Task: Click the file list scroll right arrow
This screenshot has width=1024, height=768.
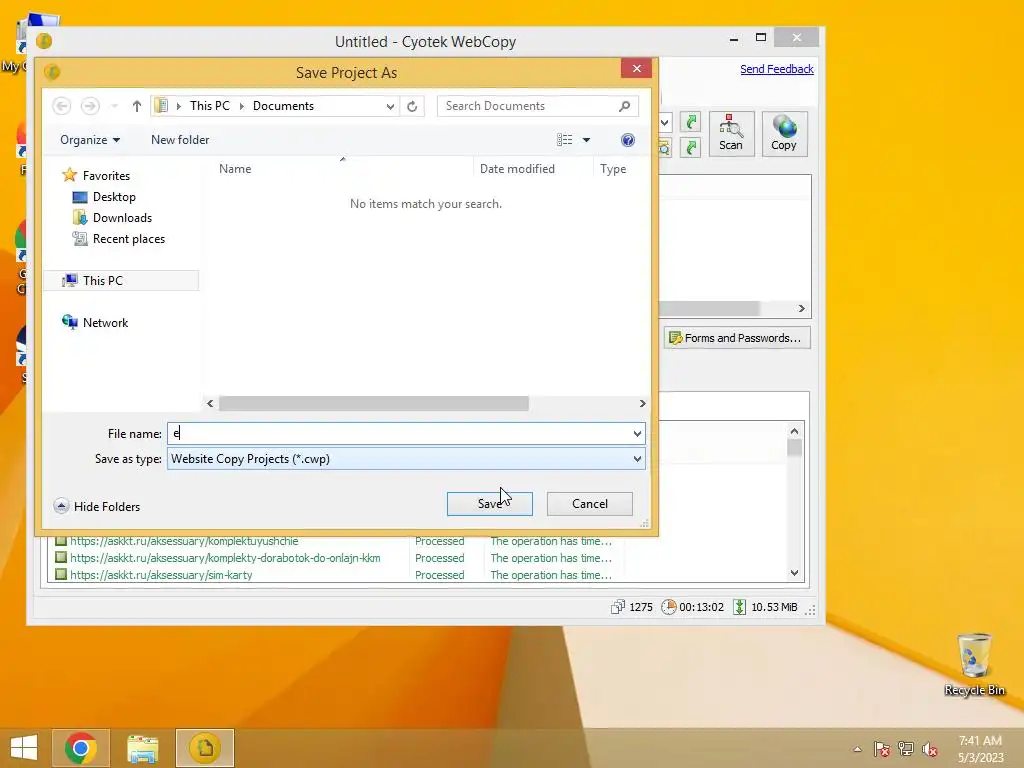Action: pyautogui.click(x=642, y=404)
